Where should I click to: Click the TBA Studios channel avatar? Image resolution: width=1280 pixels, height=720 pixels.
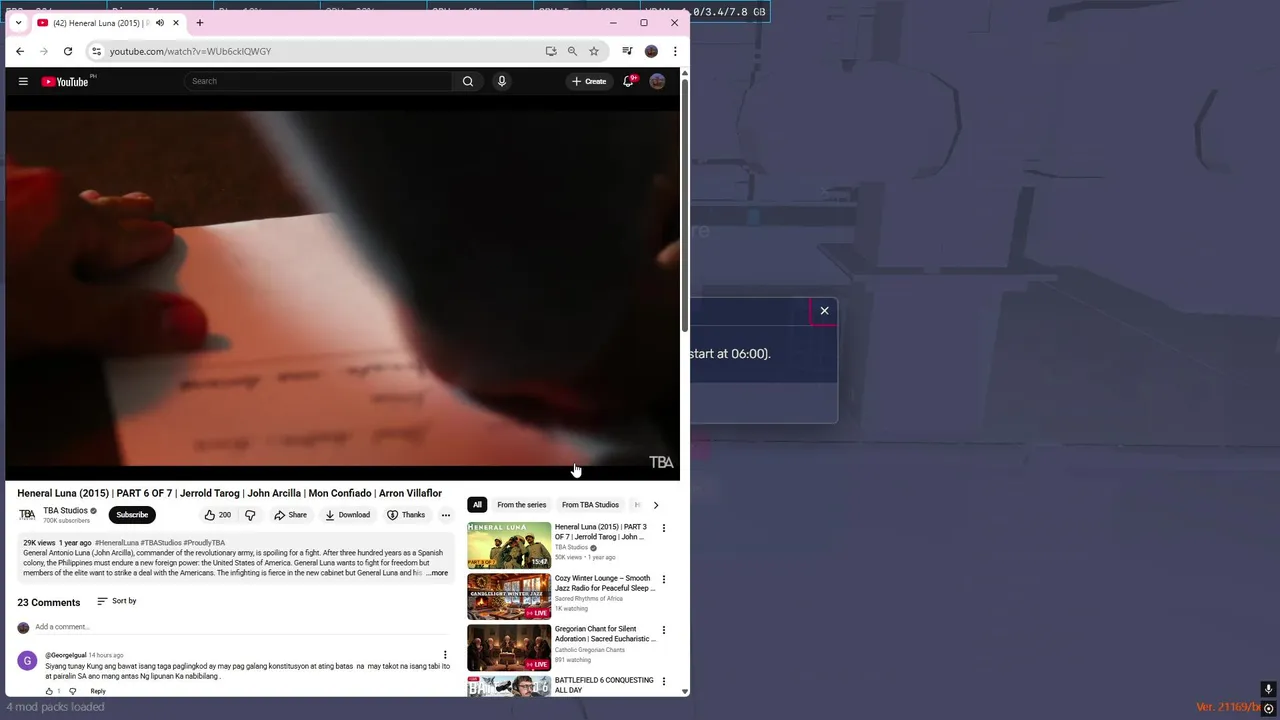click(x=27, y=515)
